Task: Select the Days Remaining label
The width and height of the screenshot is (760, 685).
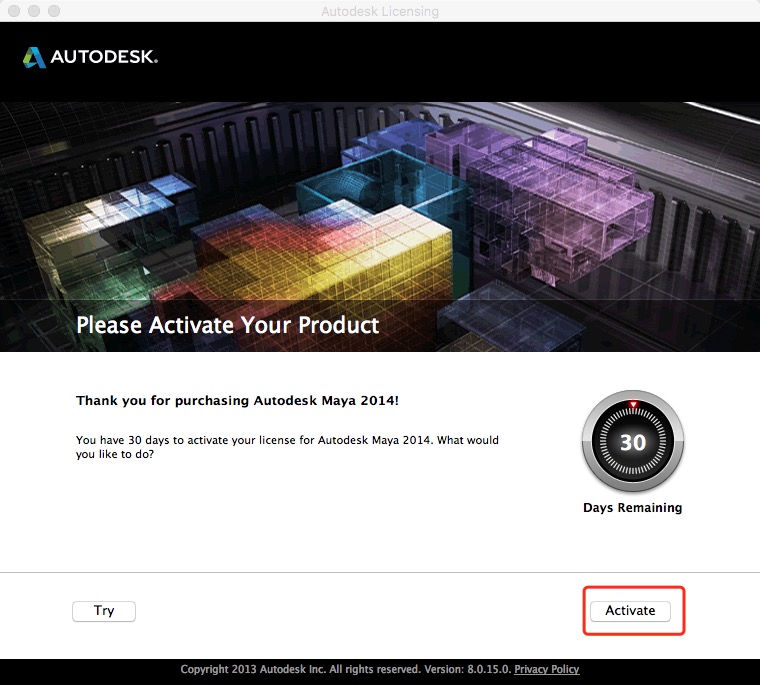Action: point(633,508)
